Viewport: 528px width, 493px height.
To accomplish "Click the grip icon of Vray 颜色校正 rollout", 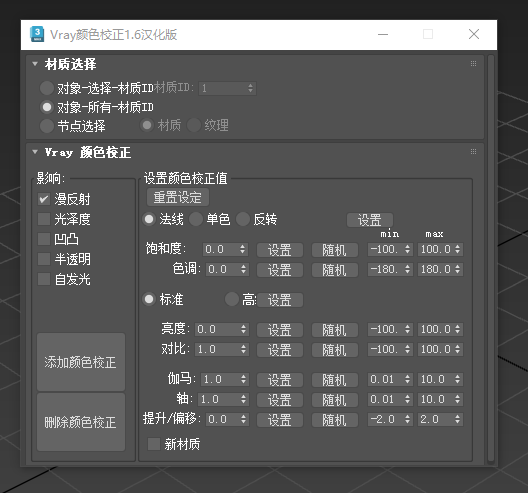I will coord(473,152).
